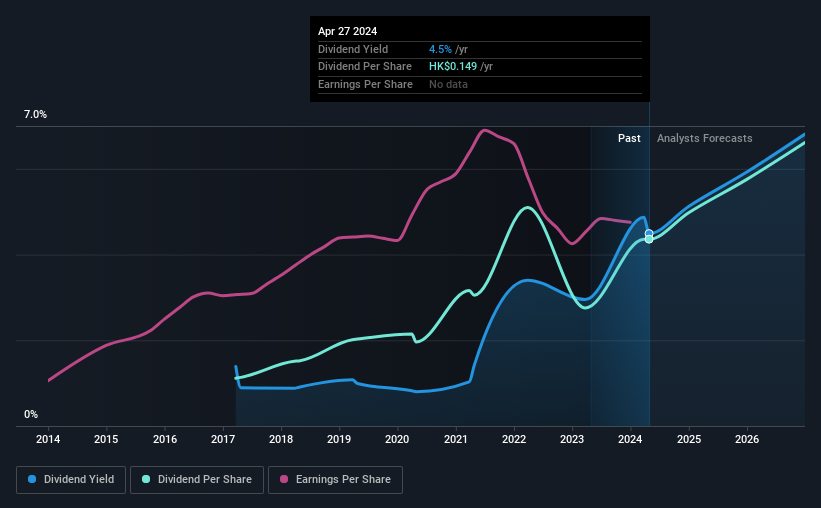The width and height of the screenshot is (821, 508).
Task: Select the 2020 label on the x-axis
Action: [x=397, y=439]
